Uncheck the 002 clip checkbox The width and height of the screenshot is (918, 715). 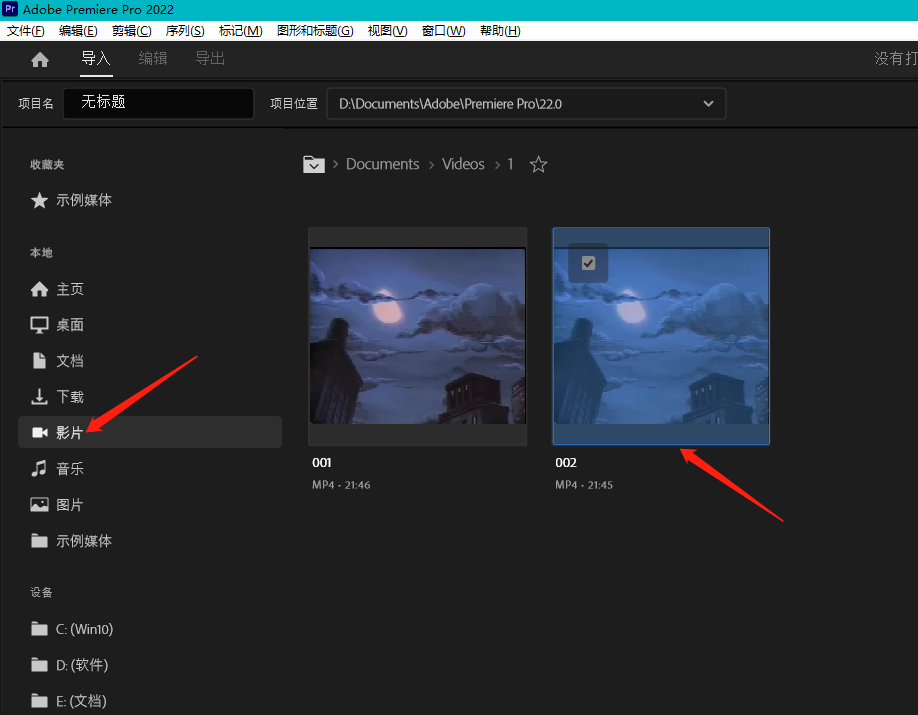[588, 263]
